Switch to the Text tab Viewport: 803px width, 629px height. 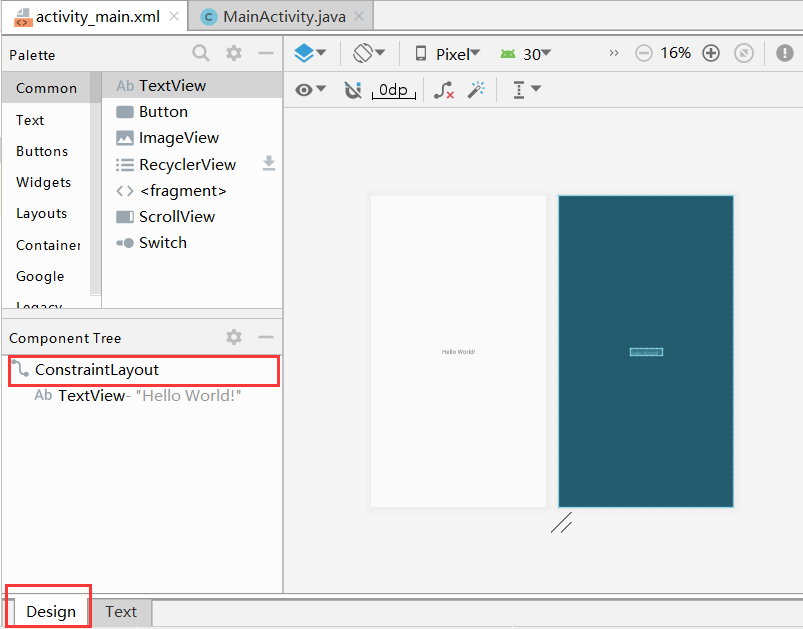121,612
